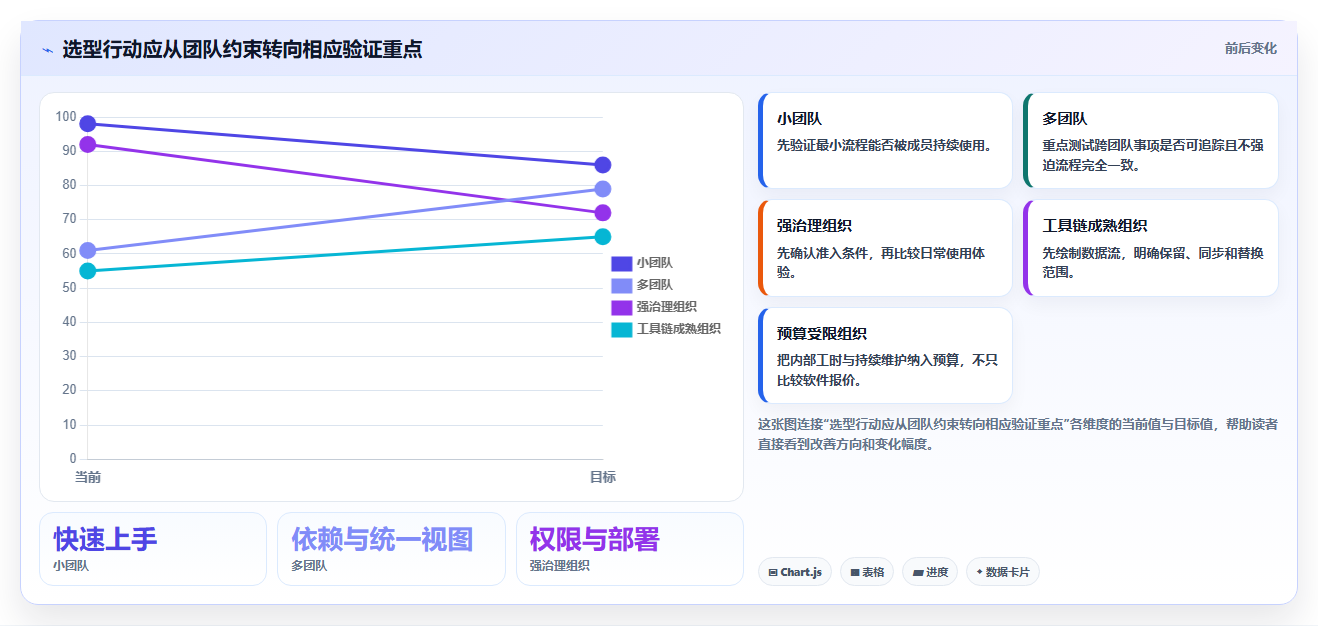Image resolution: width=1318 pixels, height=626 pixels.
Task: Click the 进度 tag
Action: click(x=930, y=572)
